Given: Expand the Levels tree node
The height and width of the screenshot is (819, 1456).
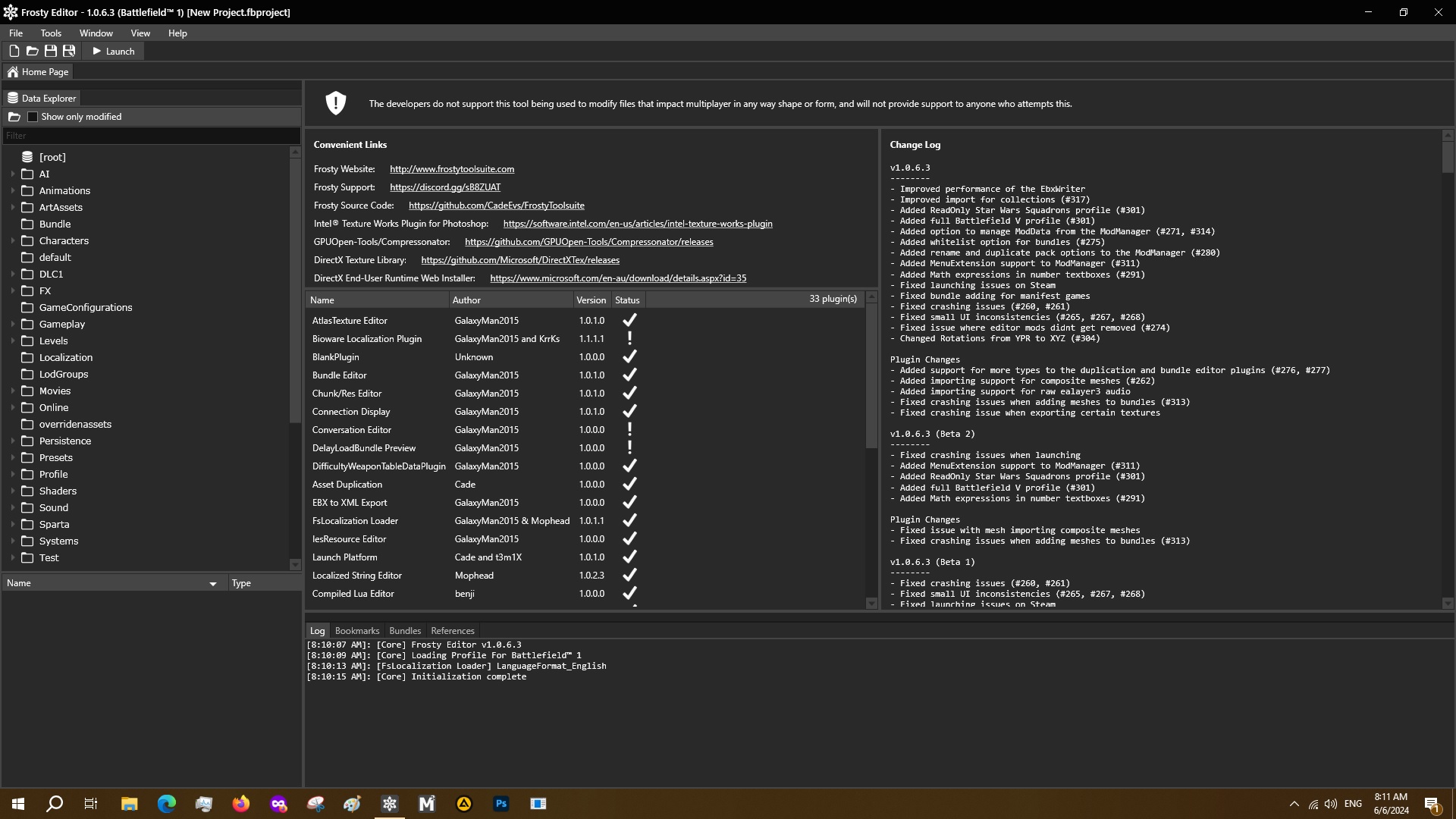Looking at the screenshot, I should tap(13, 340).
